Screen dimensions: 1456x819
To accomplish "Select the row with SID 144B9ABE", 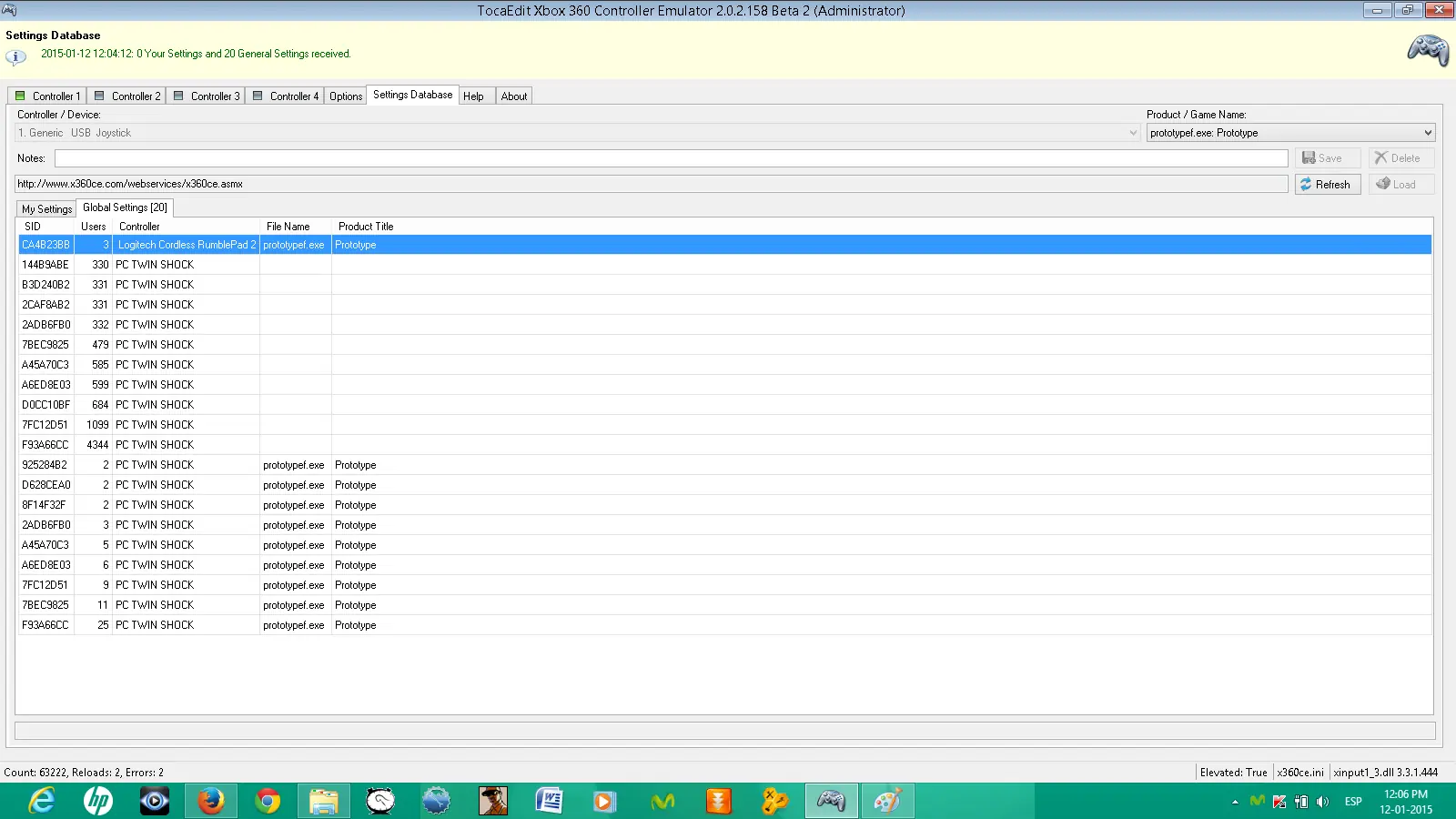I will point(724,265).
